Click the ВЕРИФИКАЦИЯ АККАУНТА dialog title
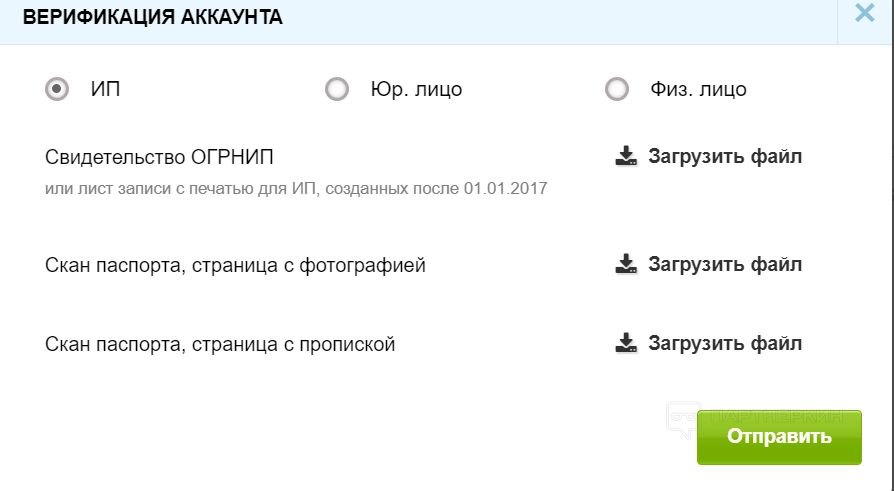Screen dimensions: 894x491 tap(152, 17)
